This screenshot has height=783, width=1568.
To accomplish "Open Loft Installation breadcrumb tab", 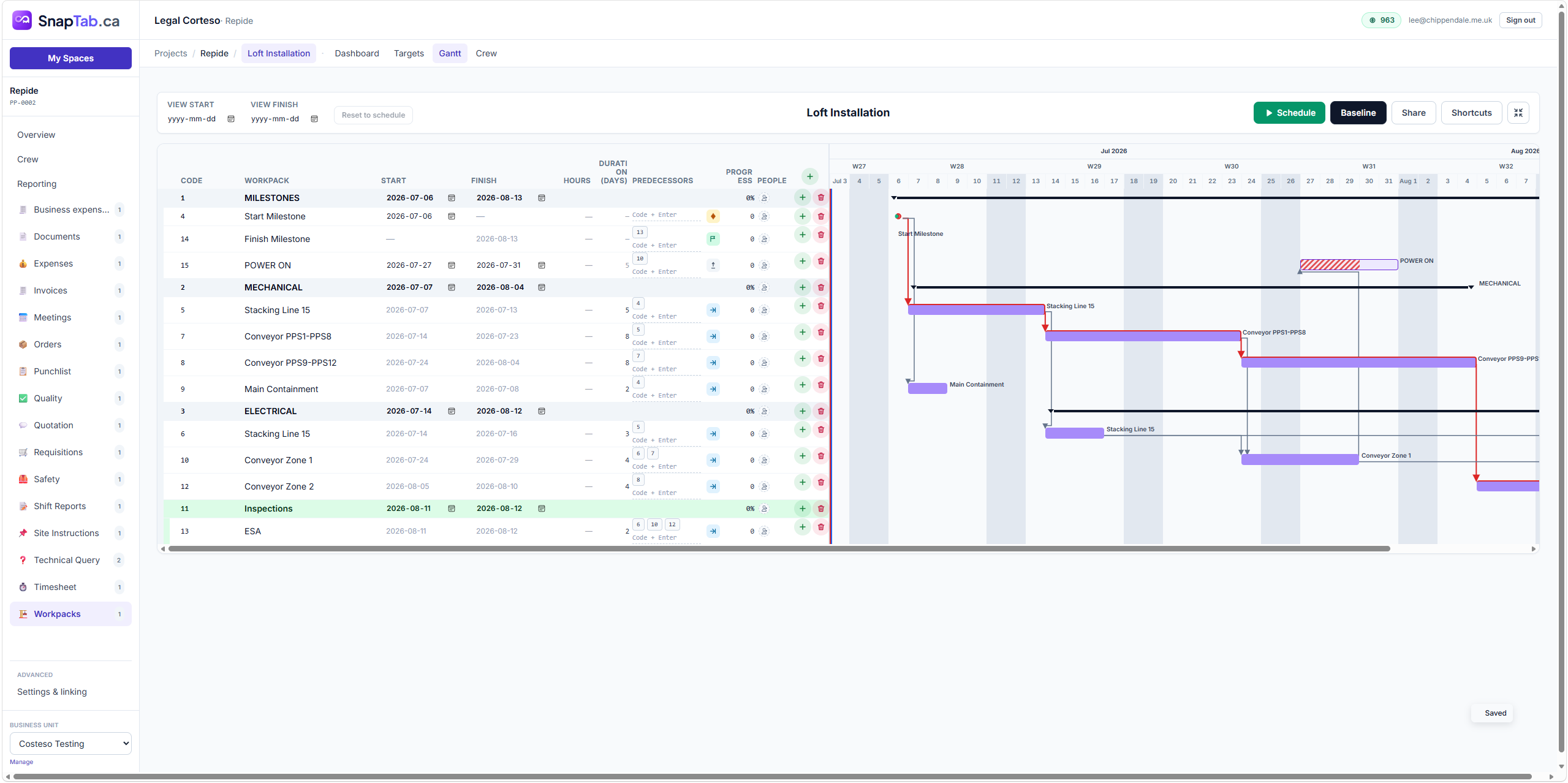I will (x=279, y=53).
